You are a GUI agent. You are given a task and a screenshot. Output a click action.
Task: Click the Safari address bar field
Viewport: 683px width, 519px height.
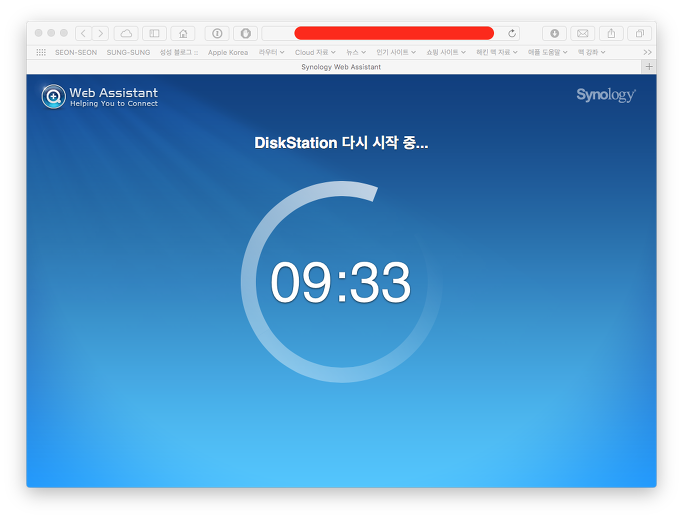390,33
